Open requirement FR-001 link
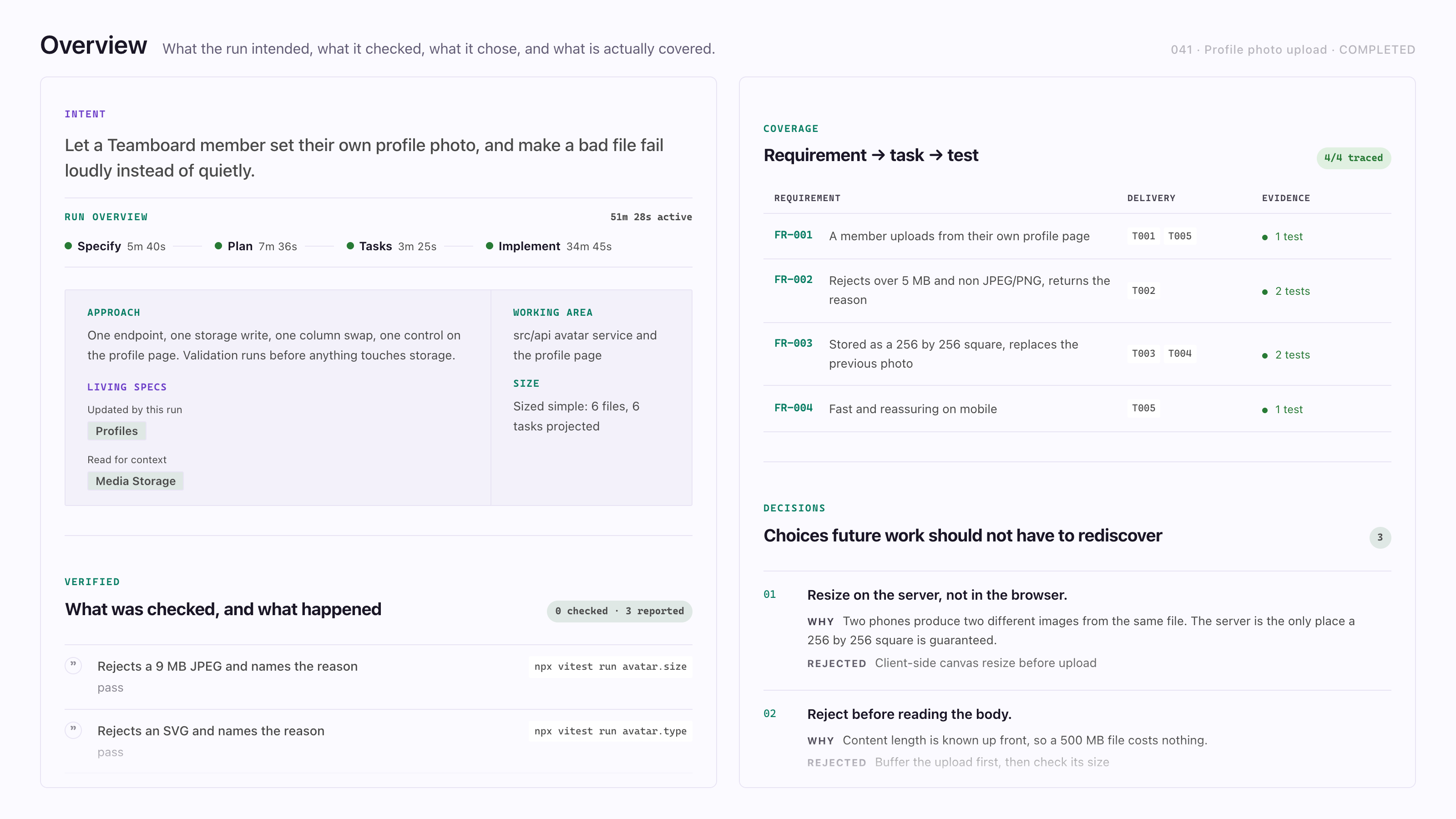The width and height of the screenshot is (1456, 819). (793, 235)
